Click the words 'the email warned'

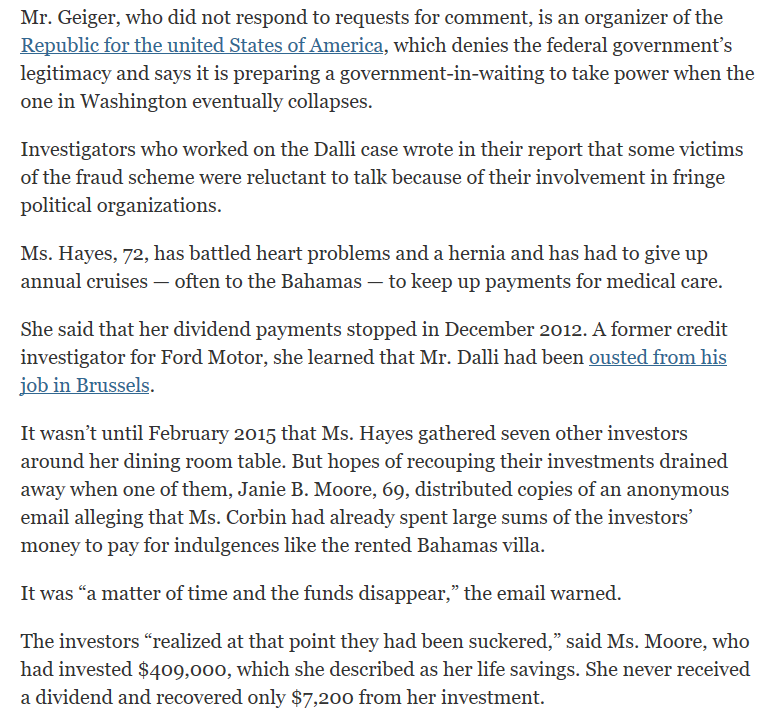540,594
